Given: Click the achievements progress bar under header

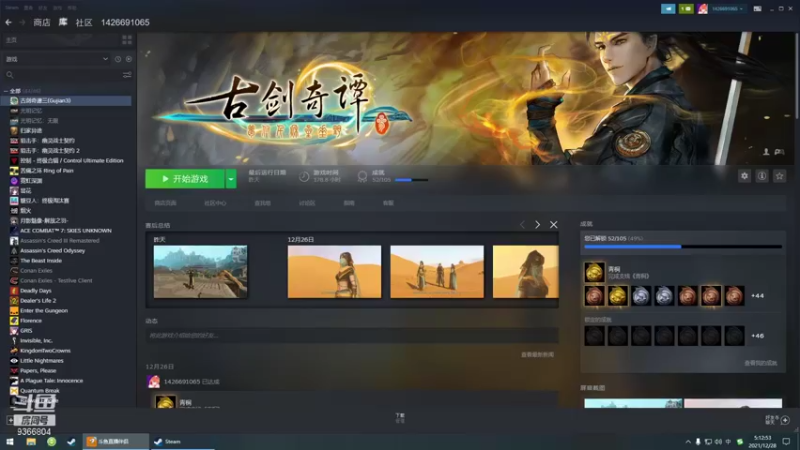Looking at the screenshot, I should 411,180.
